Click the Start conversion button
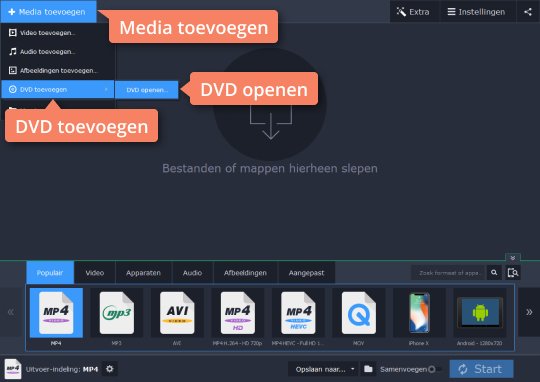This screenshot has width=540, height=382. click(481, 369)
